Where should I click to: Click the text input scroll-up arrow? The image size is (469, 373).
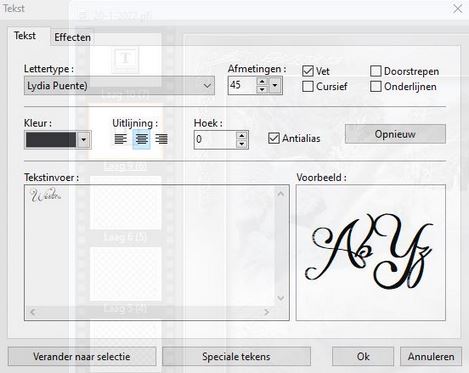pyautogui.click(x=281, y=194)
